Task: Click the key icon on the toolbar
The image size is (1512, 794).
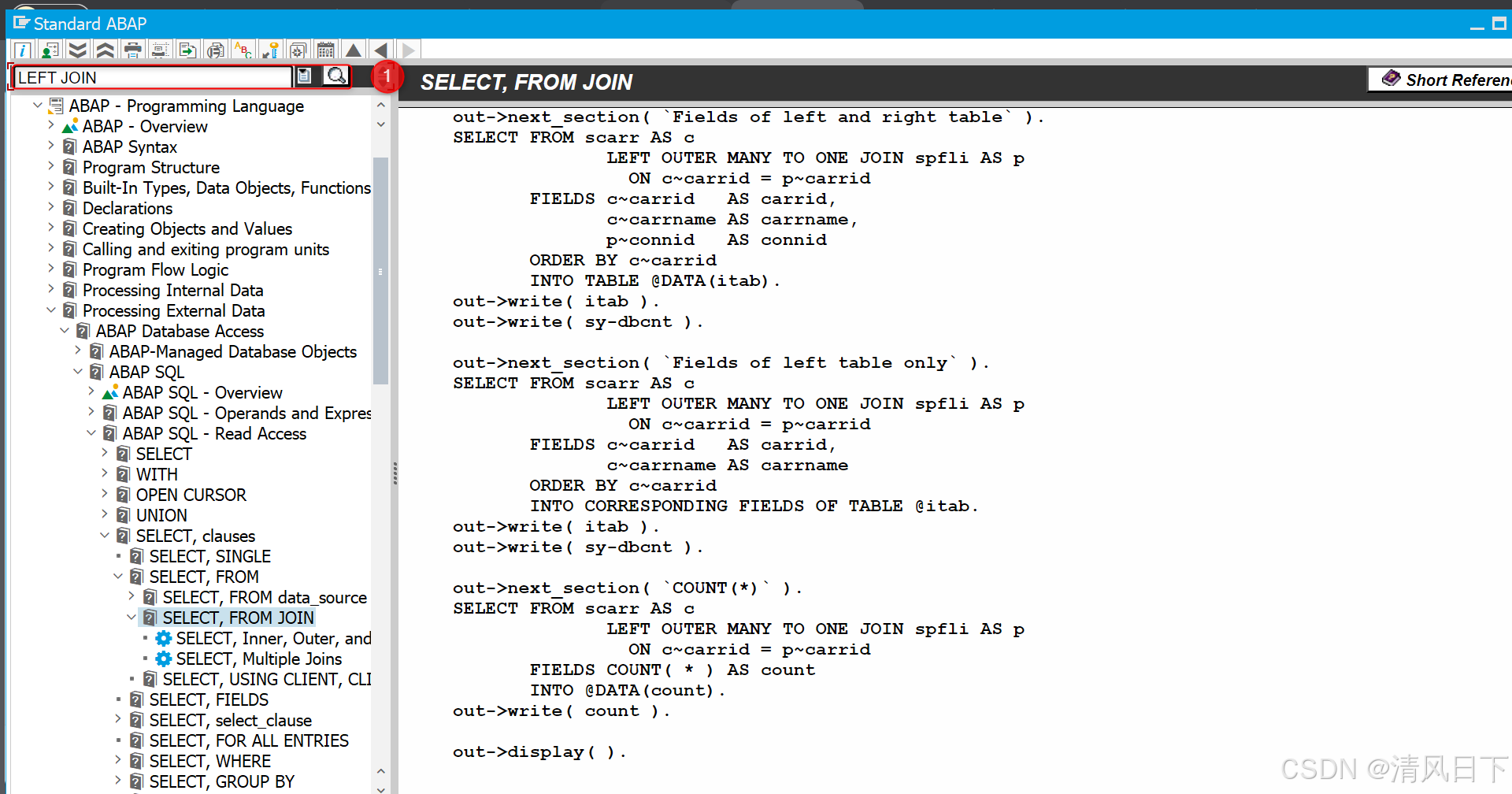Action: (x=270, y=50)
